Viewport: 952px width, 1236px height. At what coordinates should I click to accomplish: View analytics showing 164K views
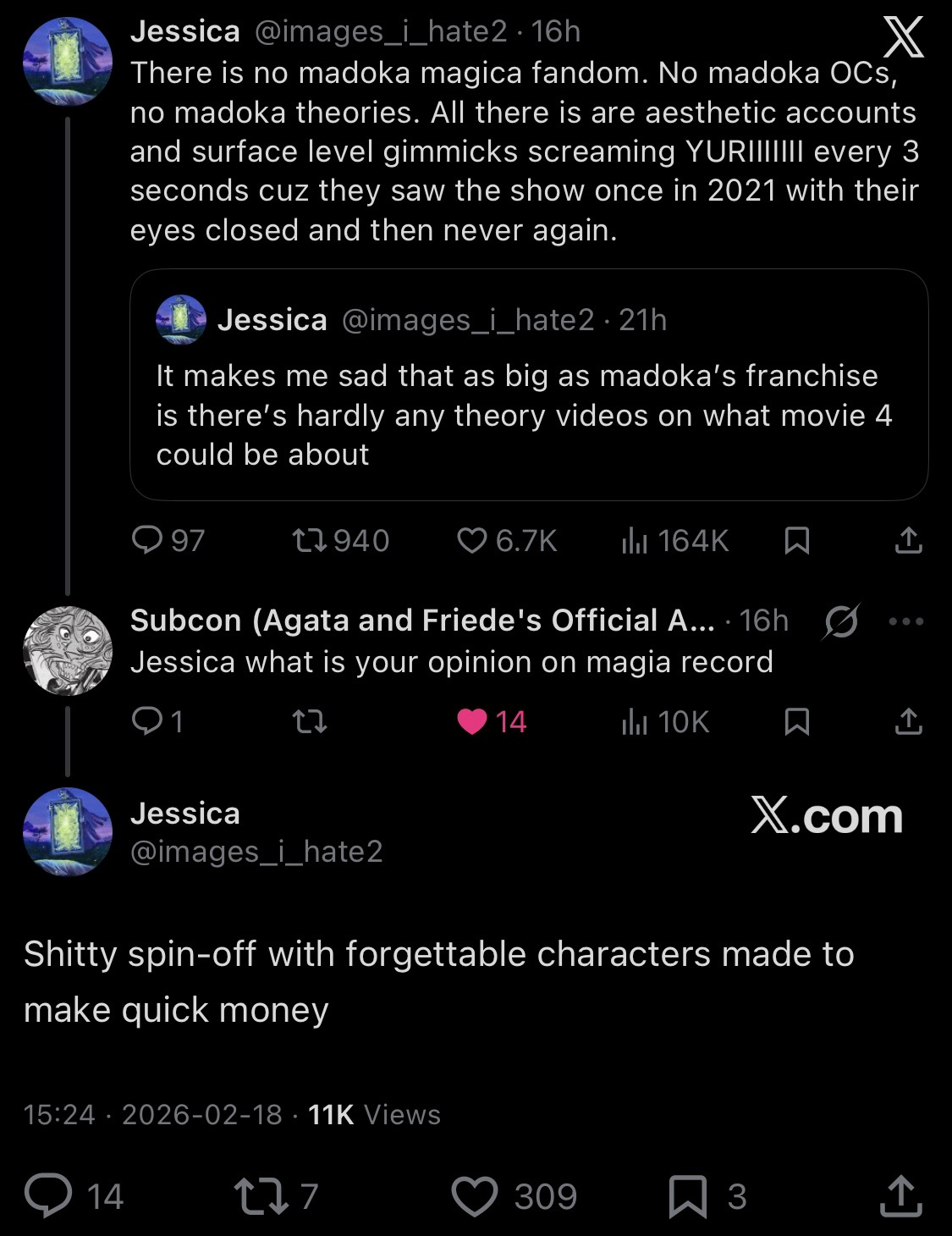pos(635,539)
